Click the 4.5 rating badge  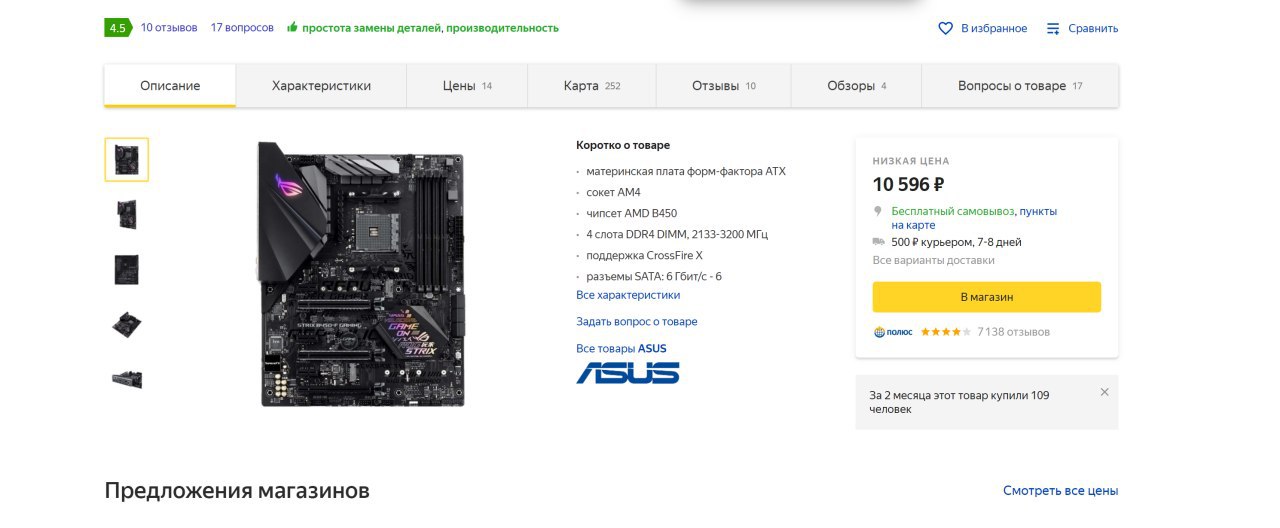pyautogui.click(x=117, y=28)
